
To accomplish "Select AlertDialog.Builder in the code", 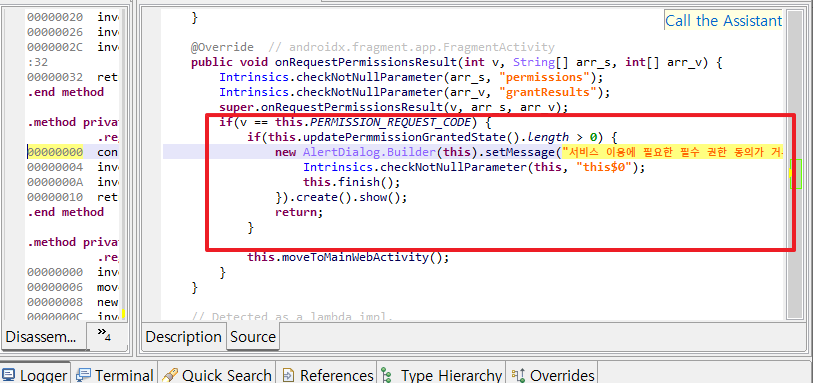I will 368,153.
